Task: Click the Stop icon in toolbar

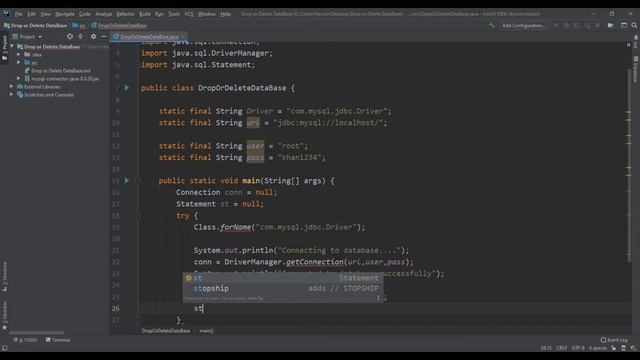Action: pyautogui.click(x=598, y=25)
